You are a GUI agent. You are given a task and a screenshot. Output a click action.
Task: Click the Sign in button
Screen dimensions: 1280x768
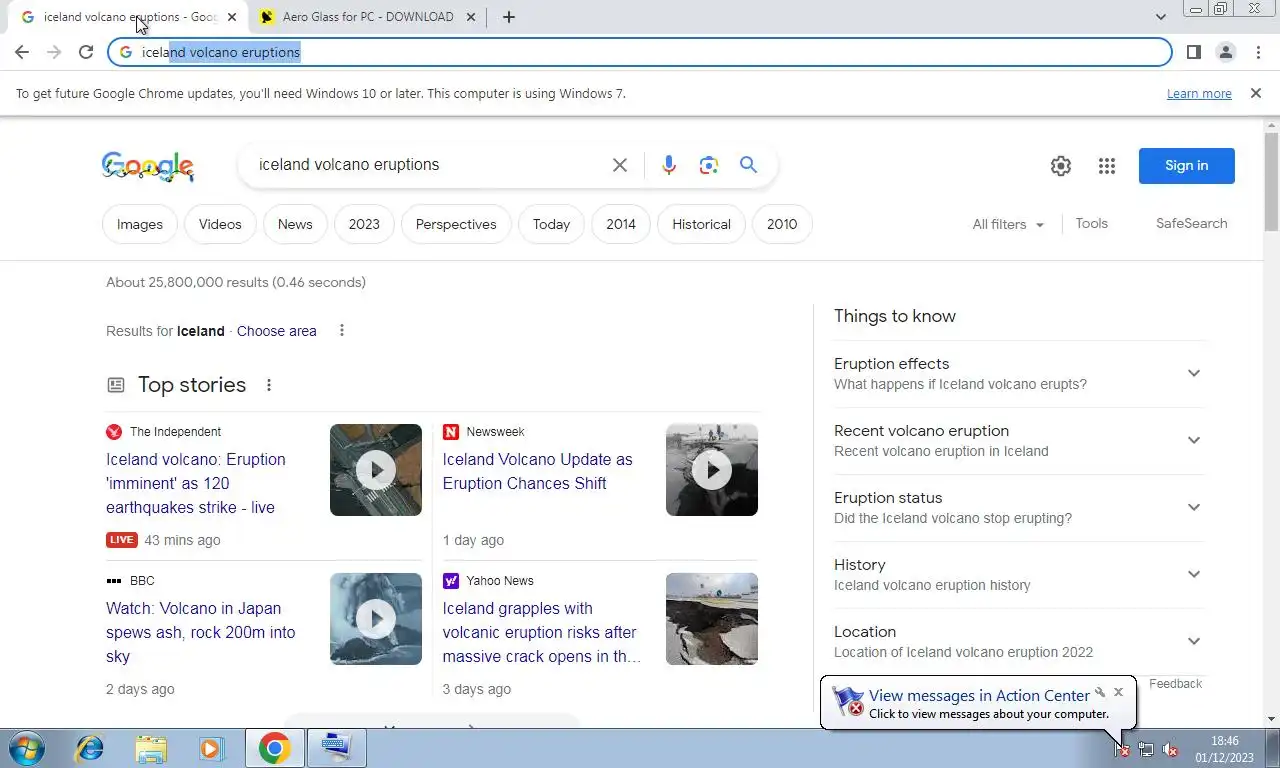(x=1186, y=166)
